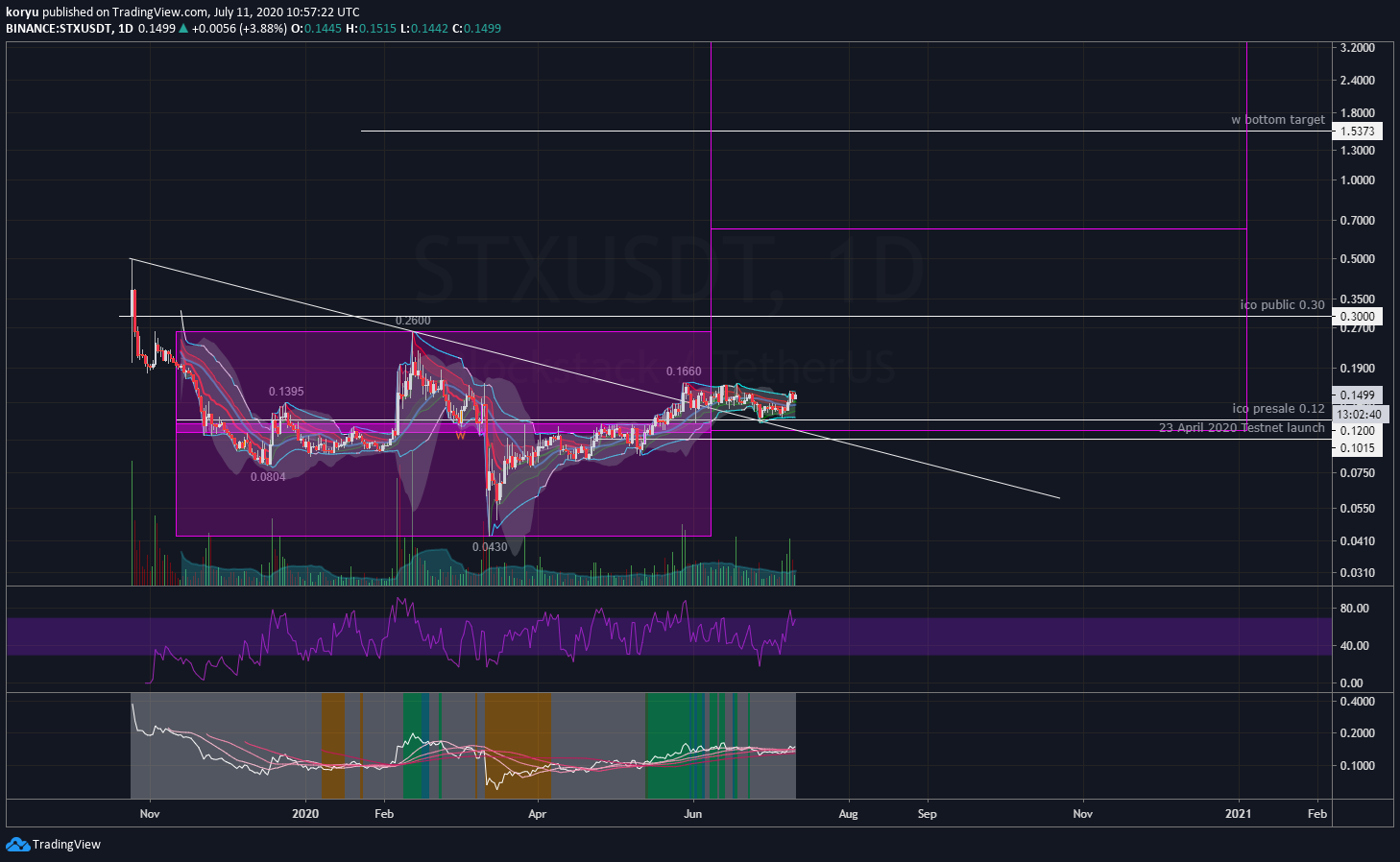Select 0.5000 on the price axis

(1357, 259)
